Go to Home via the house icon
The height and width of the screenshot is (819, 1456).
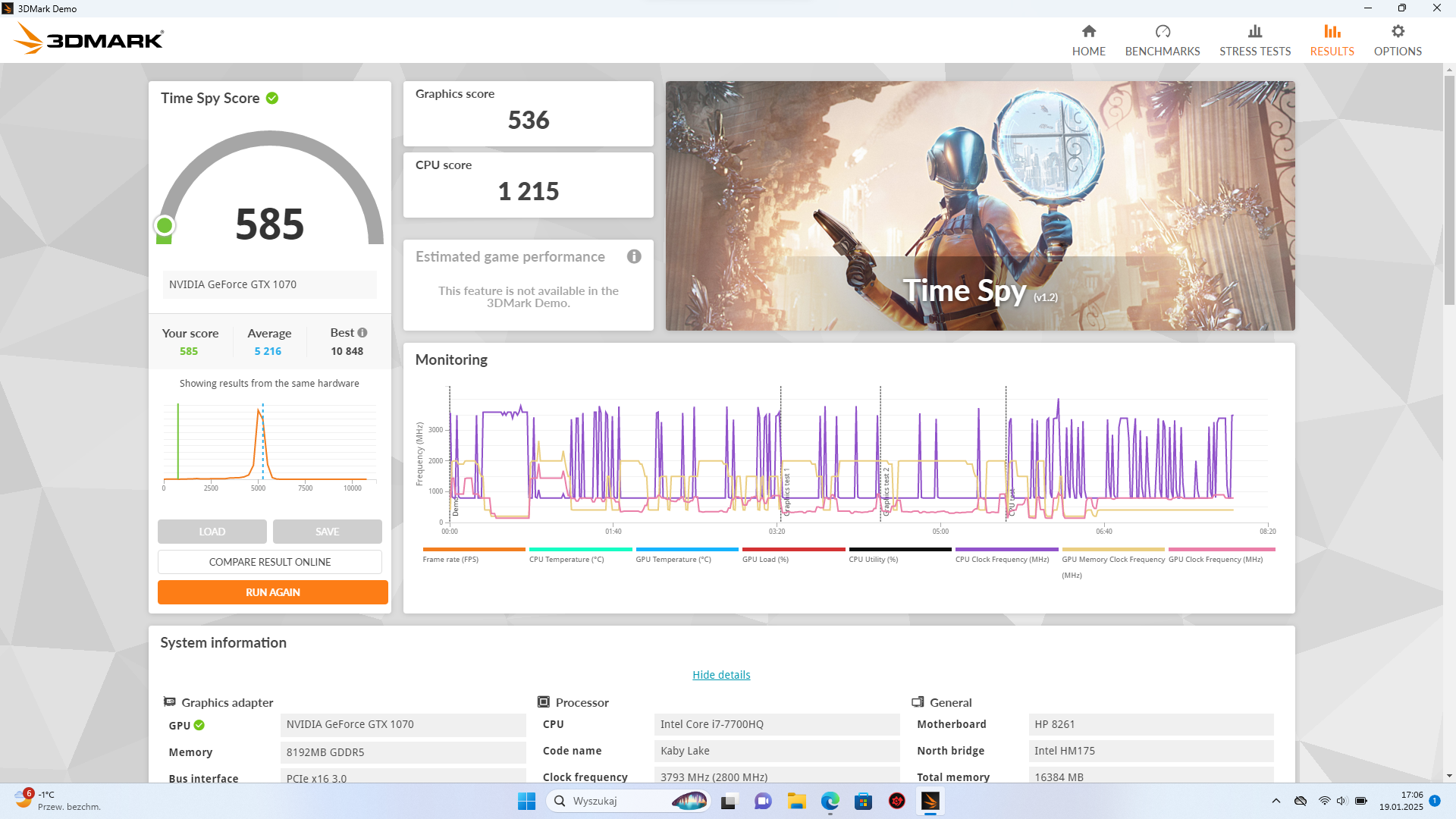(1088, 31)
